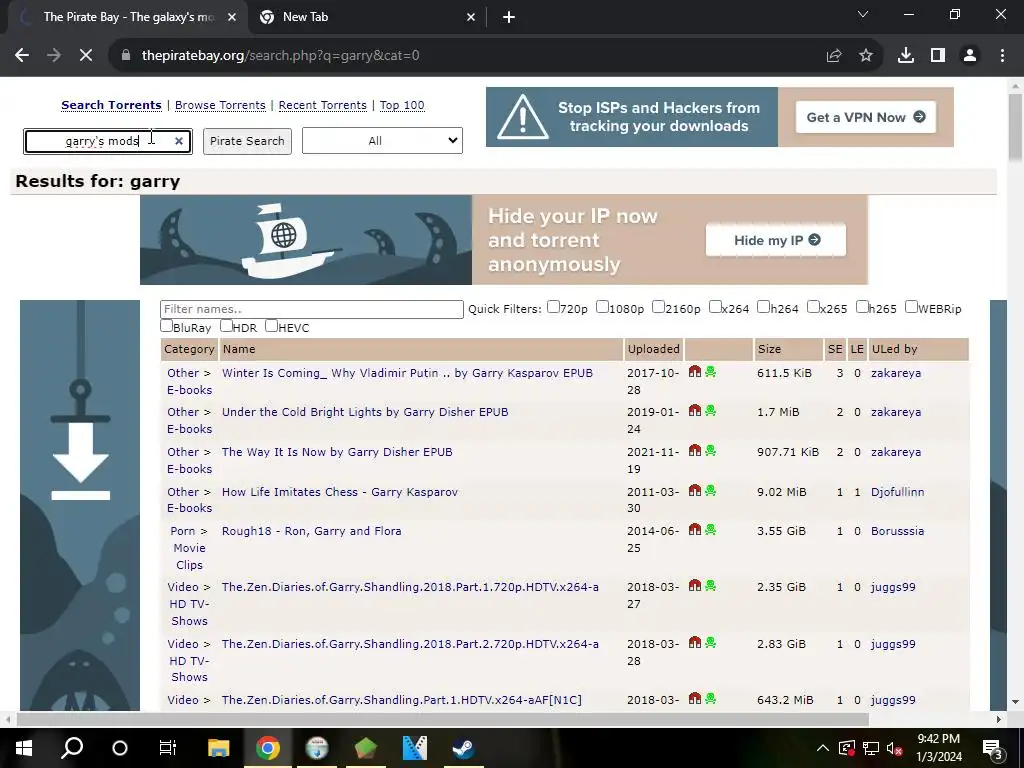Open Chrome downloads icon
The image size is (1024, 768).
906,56
